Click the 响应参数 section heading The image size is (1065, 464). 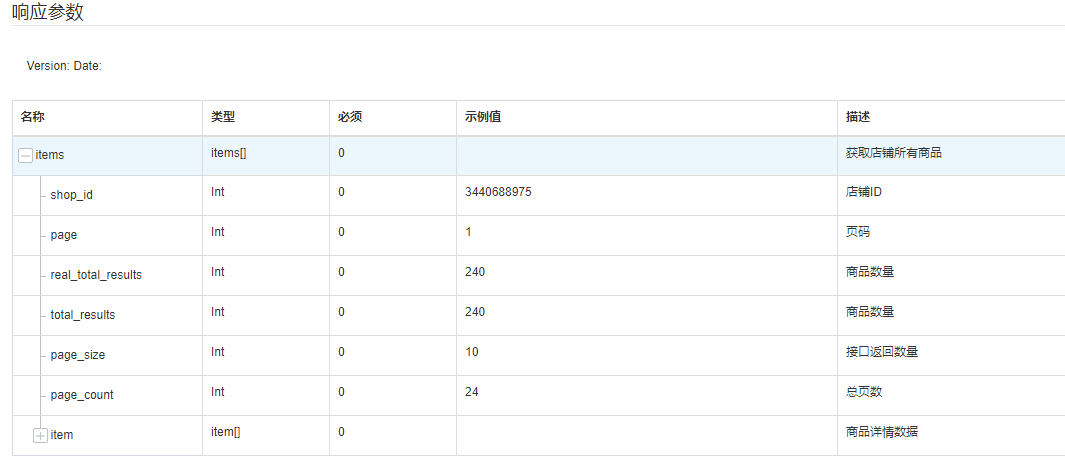pyautogui.click(x=48, y=12)
